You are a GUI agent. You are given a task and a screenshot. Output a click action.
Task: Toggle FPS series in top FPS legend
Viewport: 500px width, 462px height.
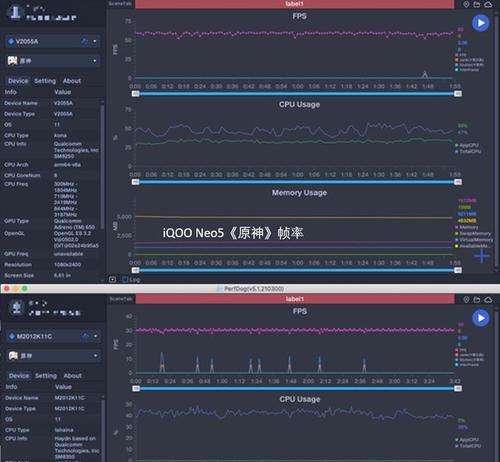coord(461,55)
